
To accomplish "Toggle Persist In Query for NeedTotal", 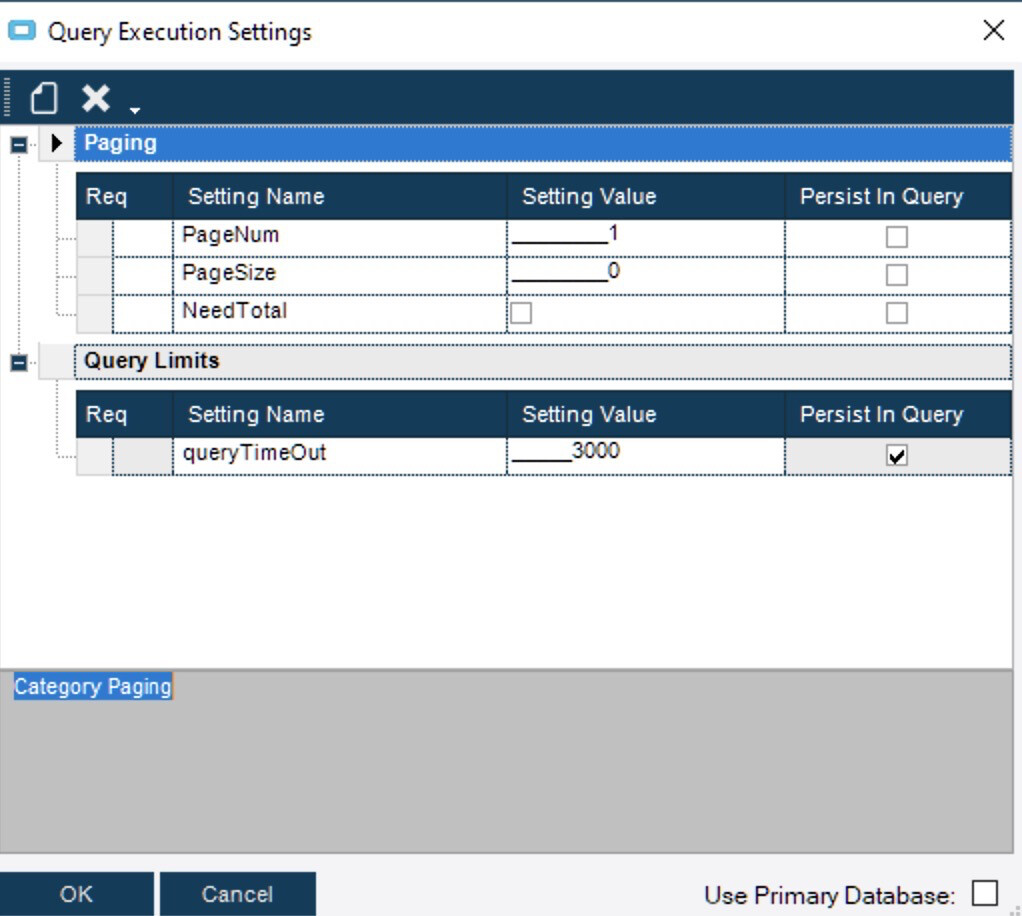I will point(897,313).
